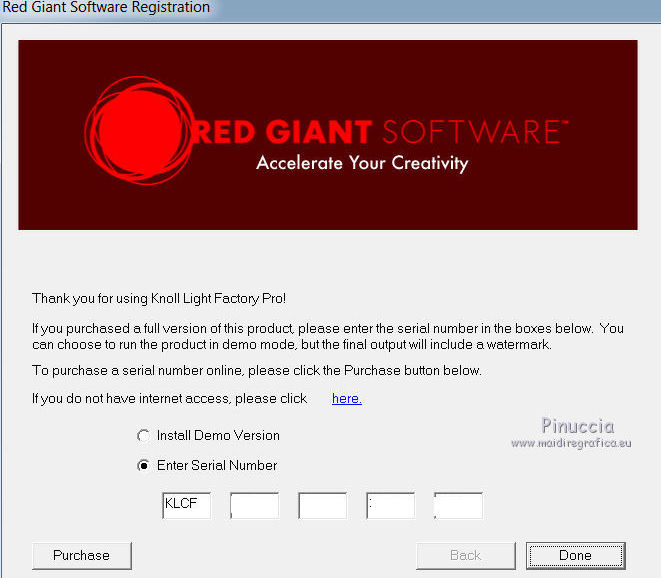
Task: Follow the 'here.' offline registration link
Action: click(x=347, y=398)
